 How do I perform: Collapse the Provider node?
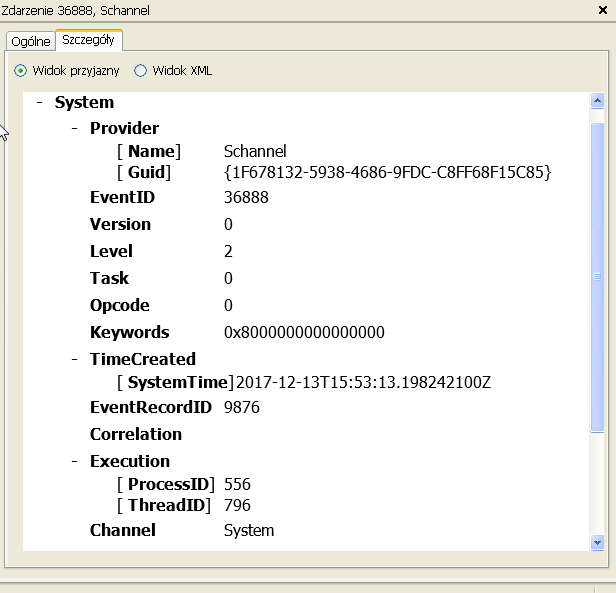coord(75,128)
